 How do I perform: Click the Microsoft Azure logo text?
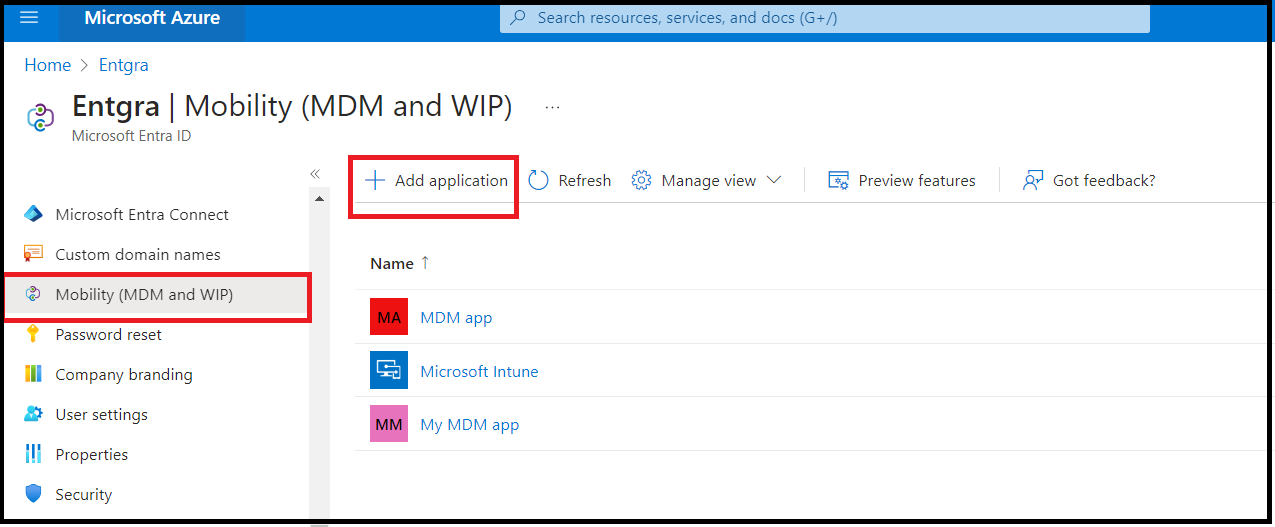pyautogui.click(x=152, y=18)
